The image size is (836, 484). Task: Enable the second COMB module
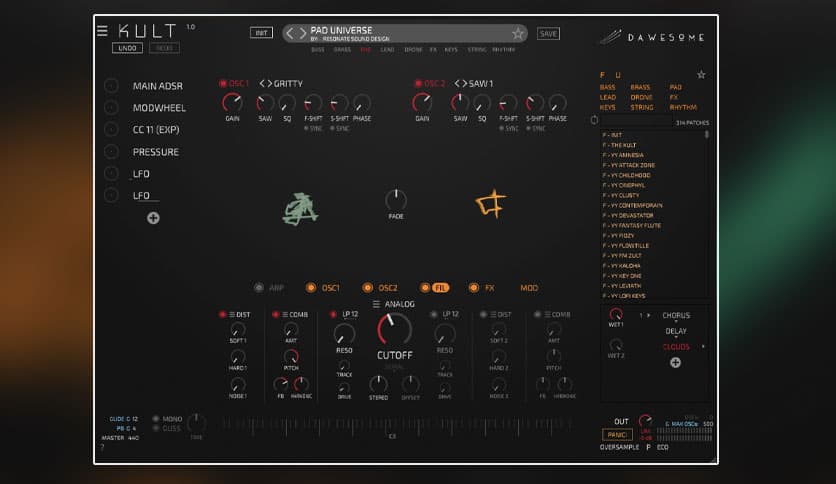click(x=537, y=314)
